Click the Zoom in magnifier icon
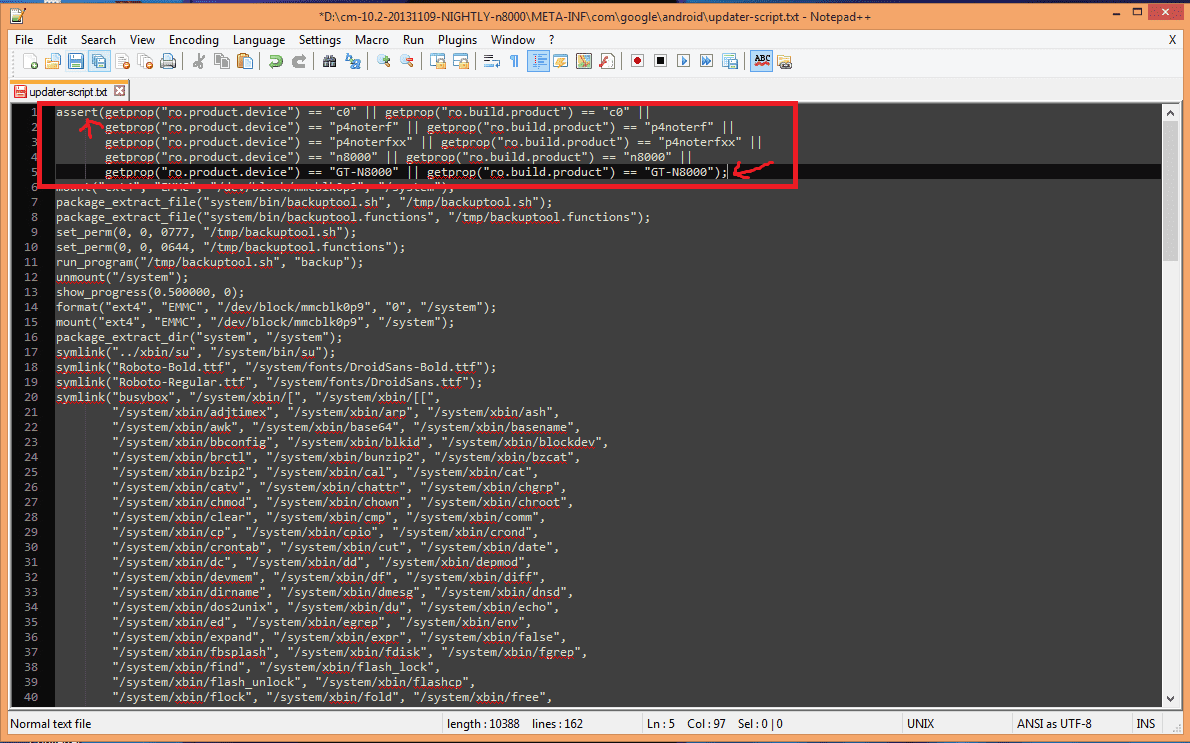1190x743 pixels. point(383,62)
